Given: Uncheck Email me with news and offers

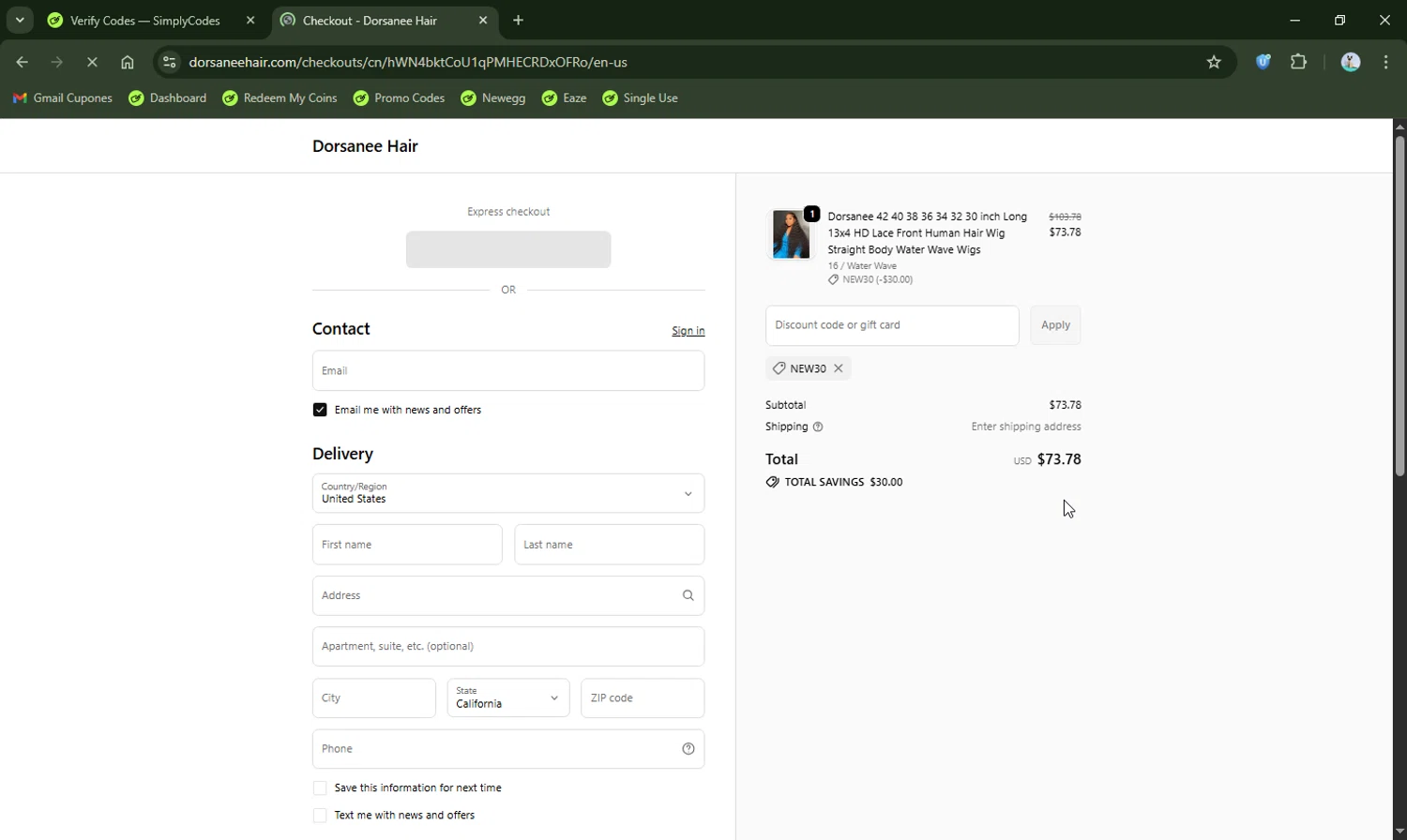Looking at the screenshot, I should pos(320,410).
